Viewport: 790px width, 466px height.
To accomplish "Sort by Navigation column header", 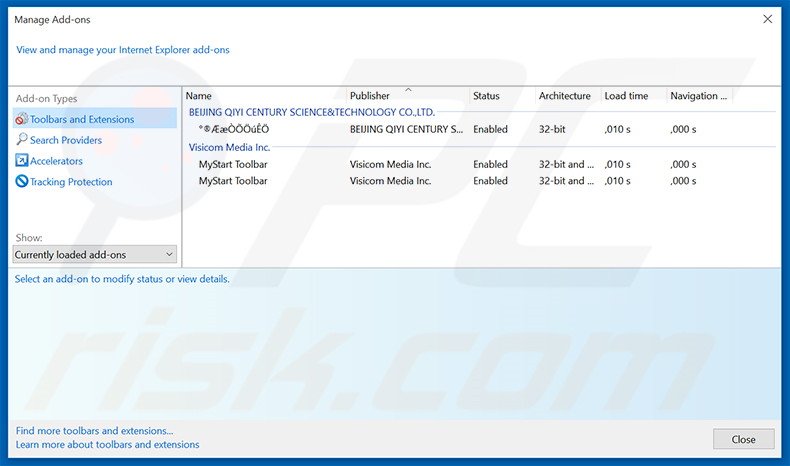I will click(x=699, y=96).
